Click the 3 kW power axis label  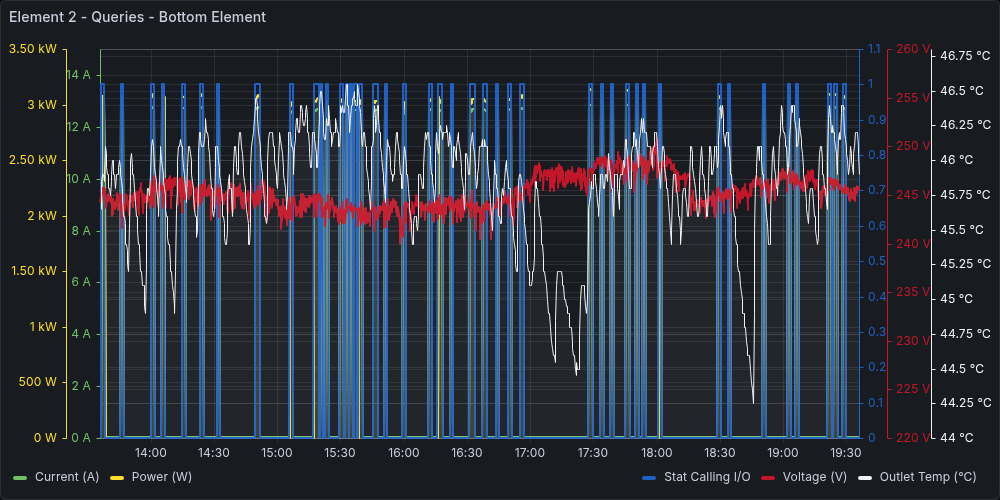(42, 105)
